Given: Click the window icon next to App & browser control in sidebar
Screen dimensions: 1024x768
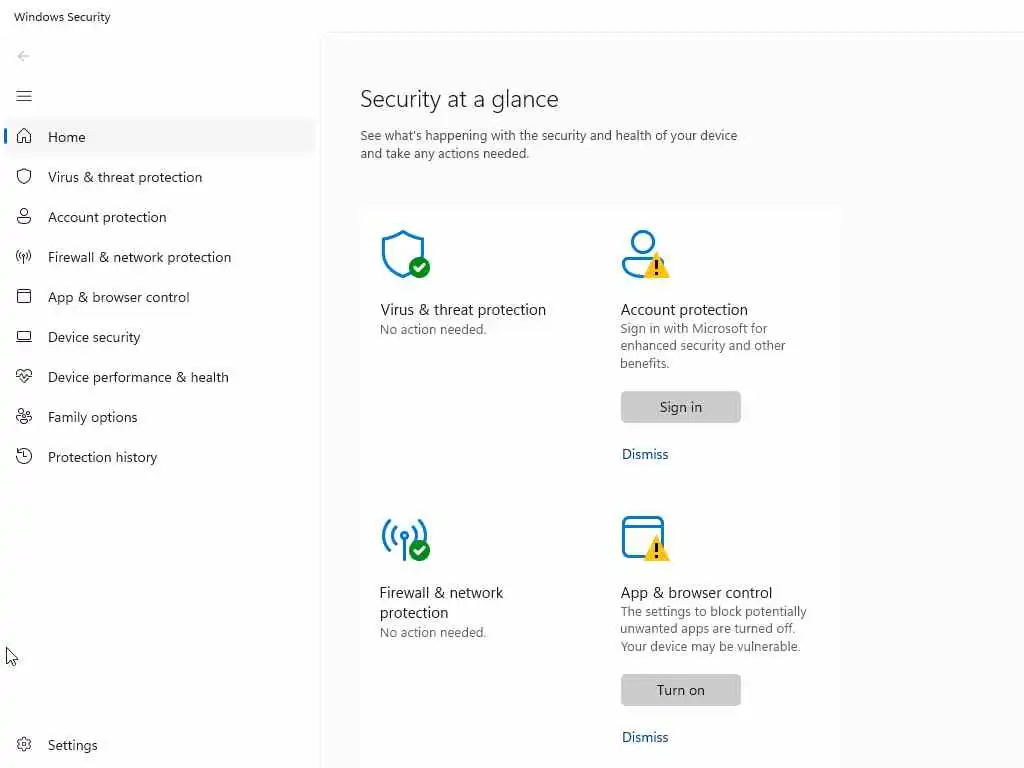Looking at the screenshot, I should pyautogui.click(x=24, y=296).
